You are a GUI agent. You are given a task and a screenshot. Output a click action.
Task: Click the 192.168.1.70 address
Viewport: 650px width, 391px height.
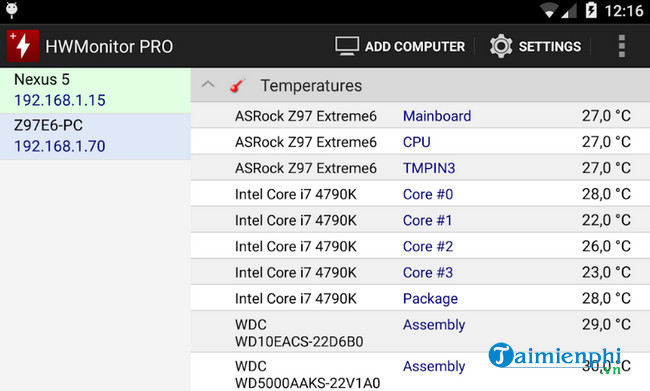pyautogui.click(x=60, y=146)
